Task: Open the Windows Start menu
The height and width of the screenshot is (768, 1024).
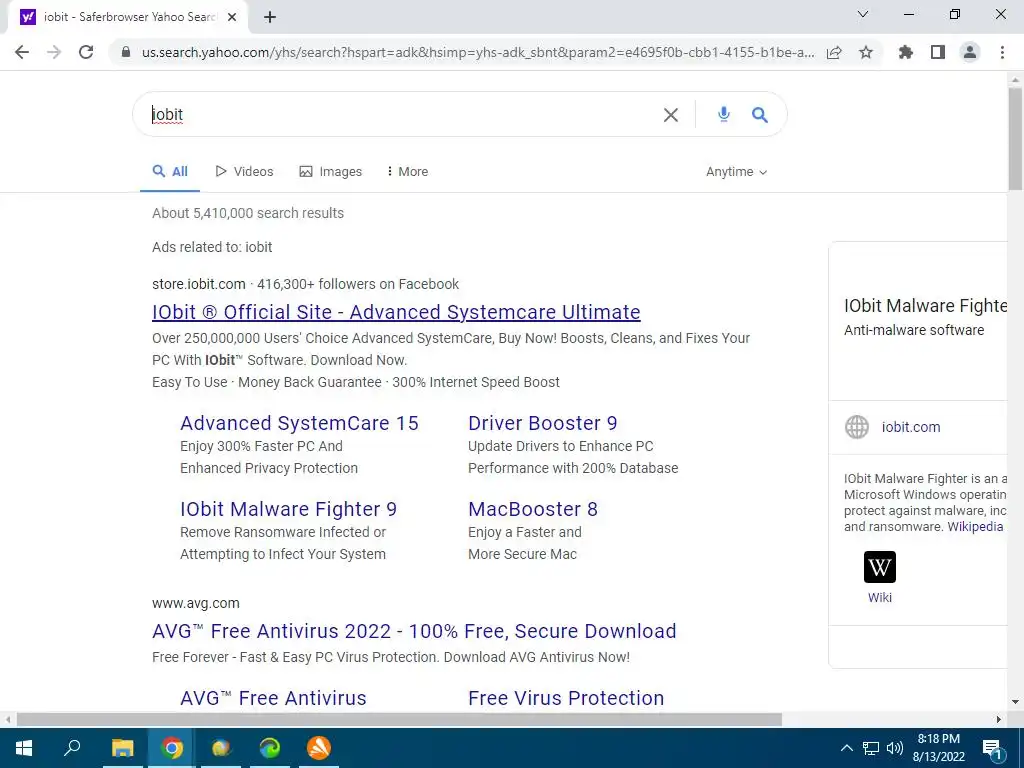Action: click(24, 748)
